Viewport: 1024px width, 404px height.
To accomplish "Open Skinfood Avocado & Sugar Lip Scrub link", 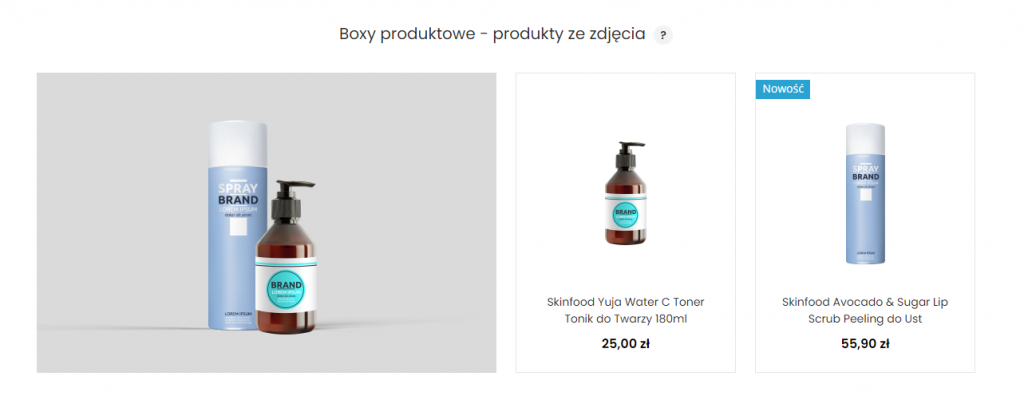I will click(865, 311).
